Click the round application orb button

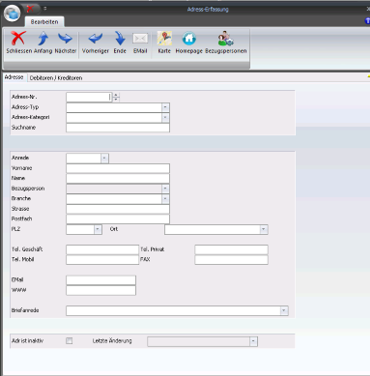pyautogui.click(x=12, y=13)
